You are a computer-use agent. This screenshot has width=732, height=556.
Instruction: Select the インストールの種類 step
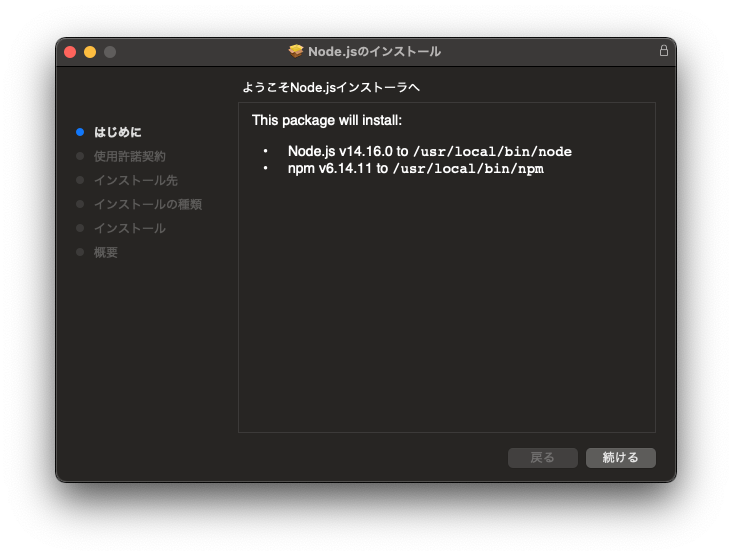pos(148,204)
